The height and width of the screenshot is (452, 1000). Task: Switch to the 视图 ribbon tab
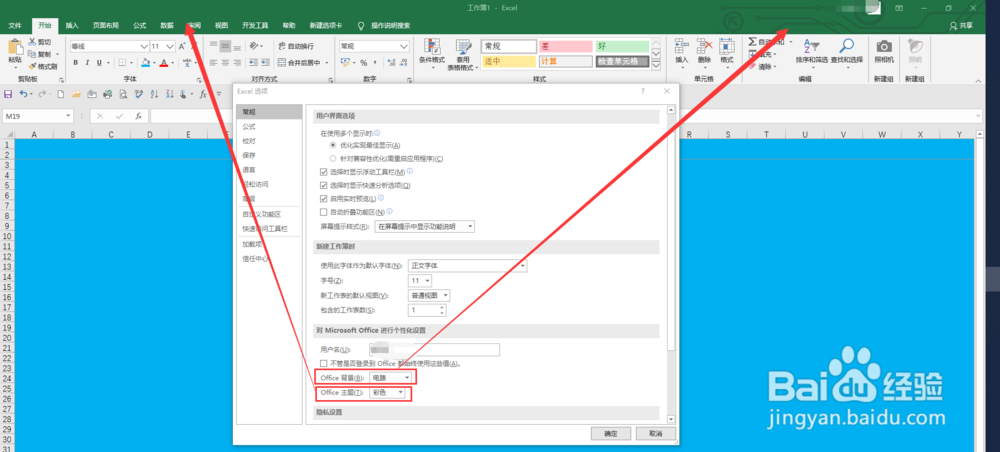[221, 26]
